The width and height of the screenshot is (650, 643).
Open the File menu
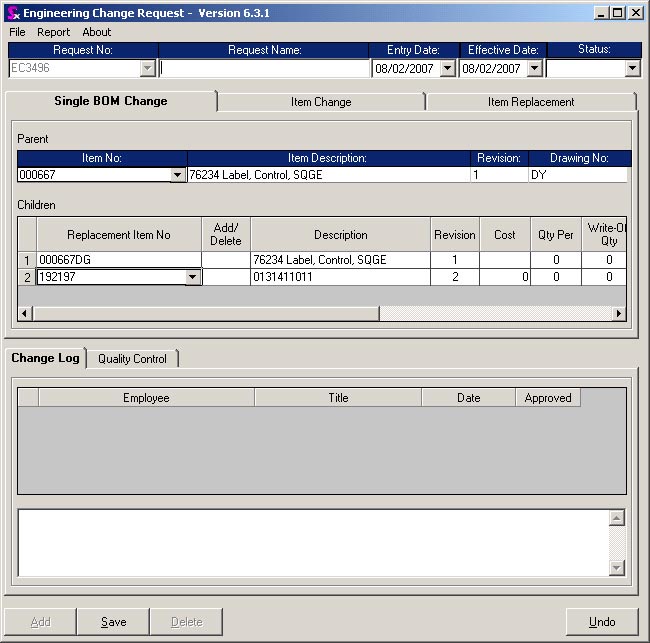[x=17, y=32]
